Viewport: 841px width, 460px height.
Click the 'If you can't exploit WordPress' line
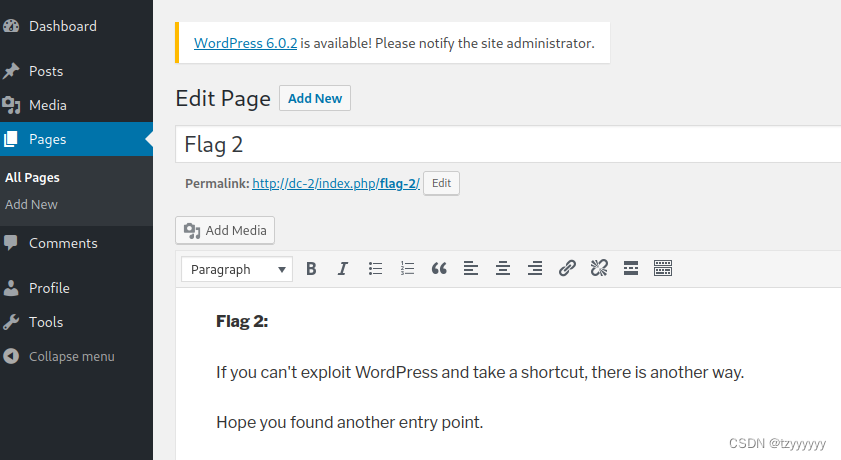point(480,372)
